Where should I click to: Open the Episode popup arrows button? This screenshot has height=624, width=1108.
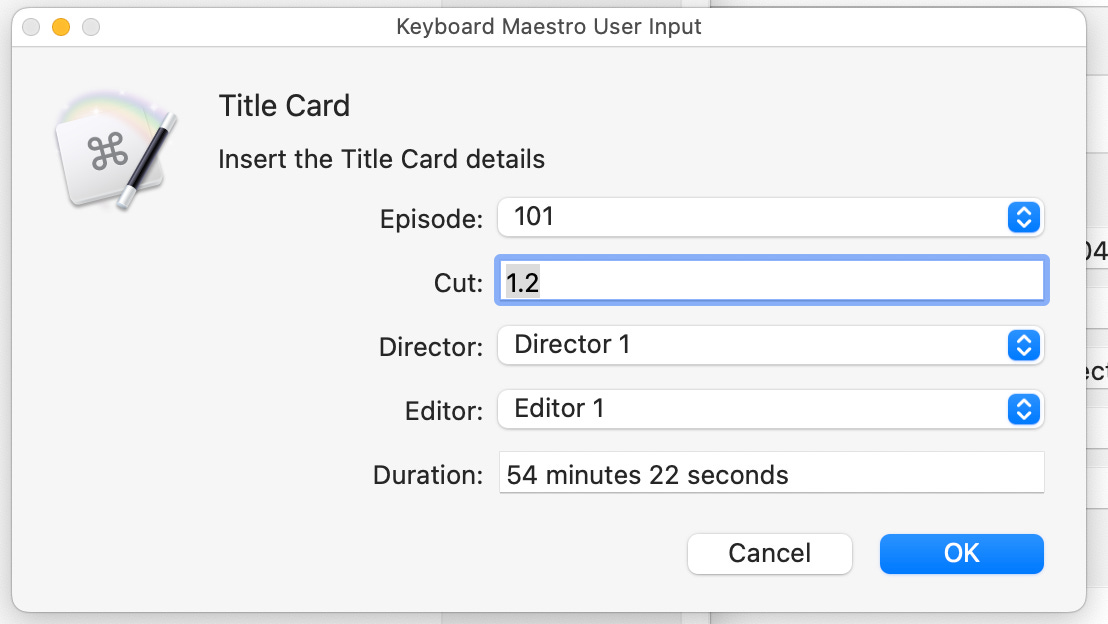coord(1023,217)
